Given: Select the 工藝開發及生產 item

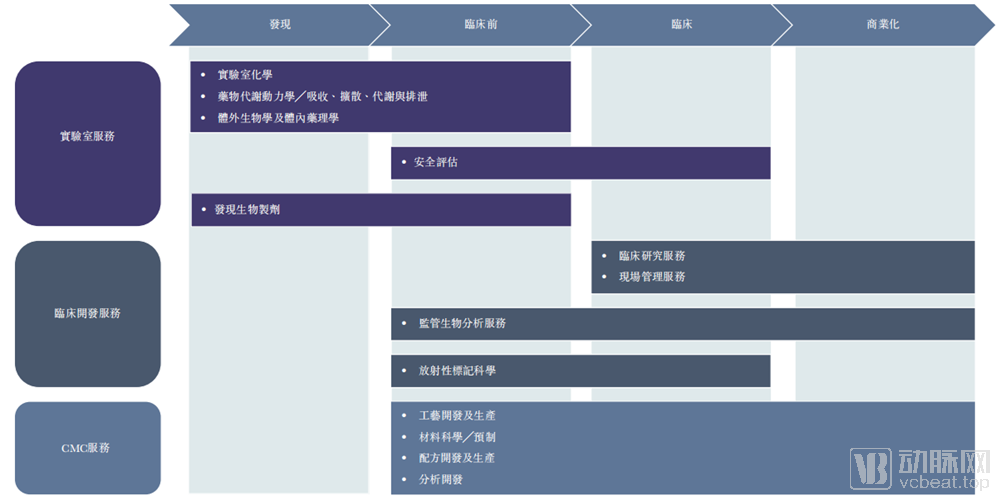Looking at the screenshot, I should [457, 415].
